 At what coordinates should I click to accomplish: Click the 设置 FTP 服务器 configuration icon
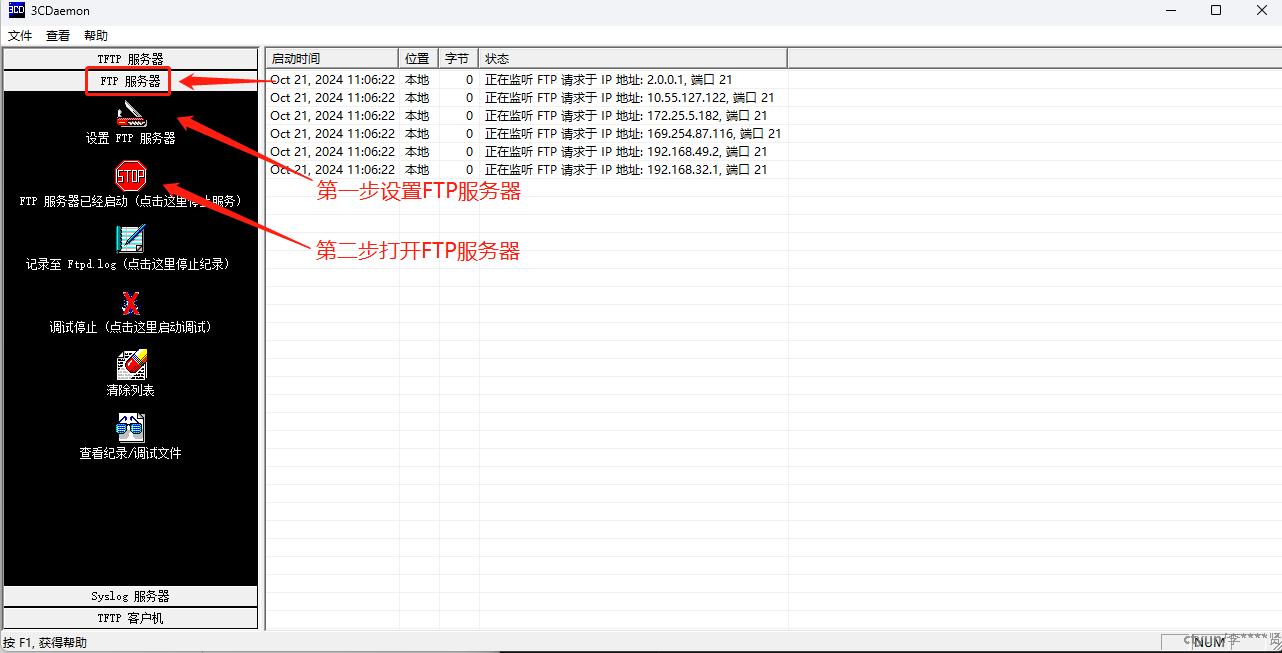tap(131, 115)
